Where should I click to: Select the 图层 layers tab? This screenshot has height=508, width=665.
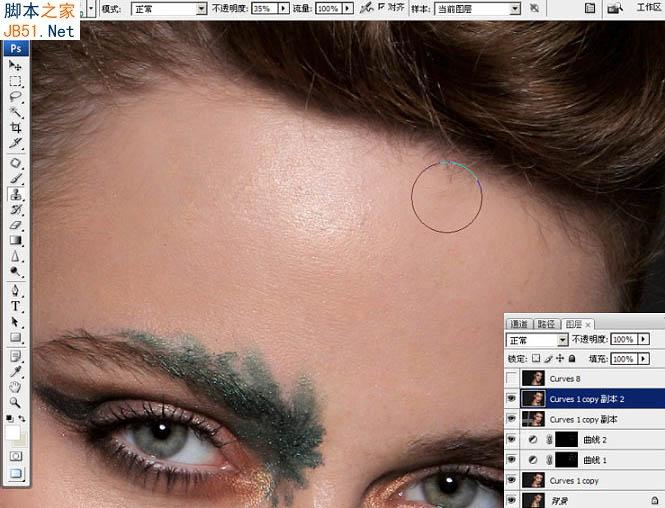coord(573,324)
